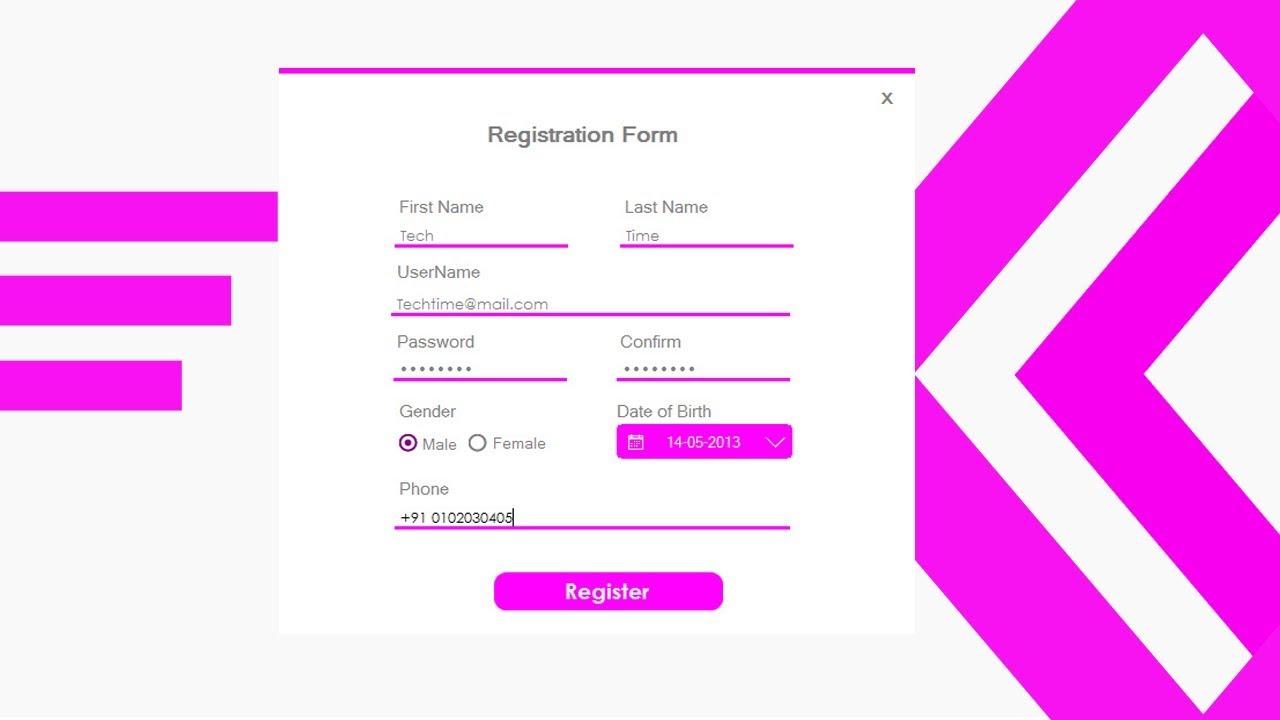Click the First Name label text
The height and width of the screenshot is (720, 1280).
(x=441, y=207)
